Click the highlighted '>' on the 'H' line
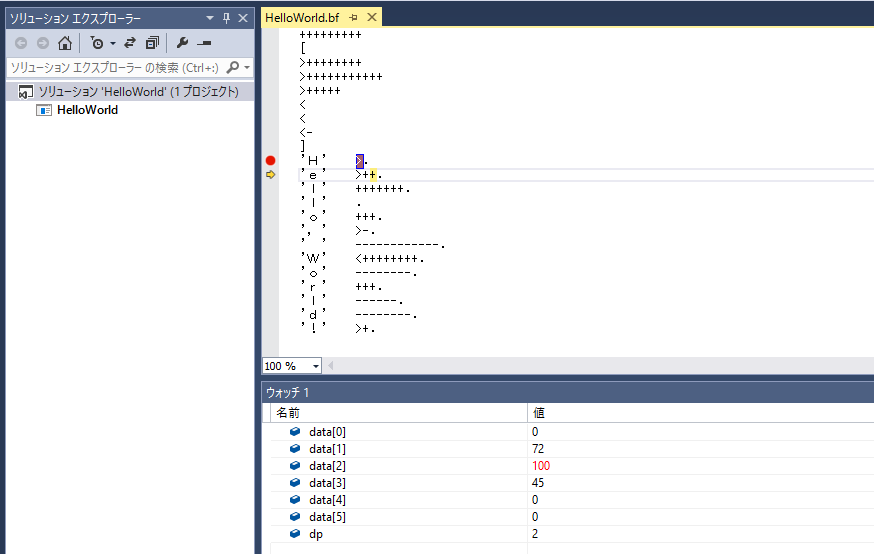The image size is (874, 554). click(360, 161)
